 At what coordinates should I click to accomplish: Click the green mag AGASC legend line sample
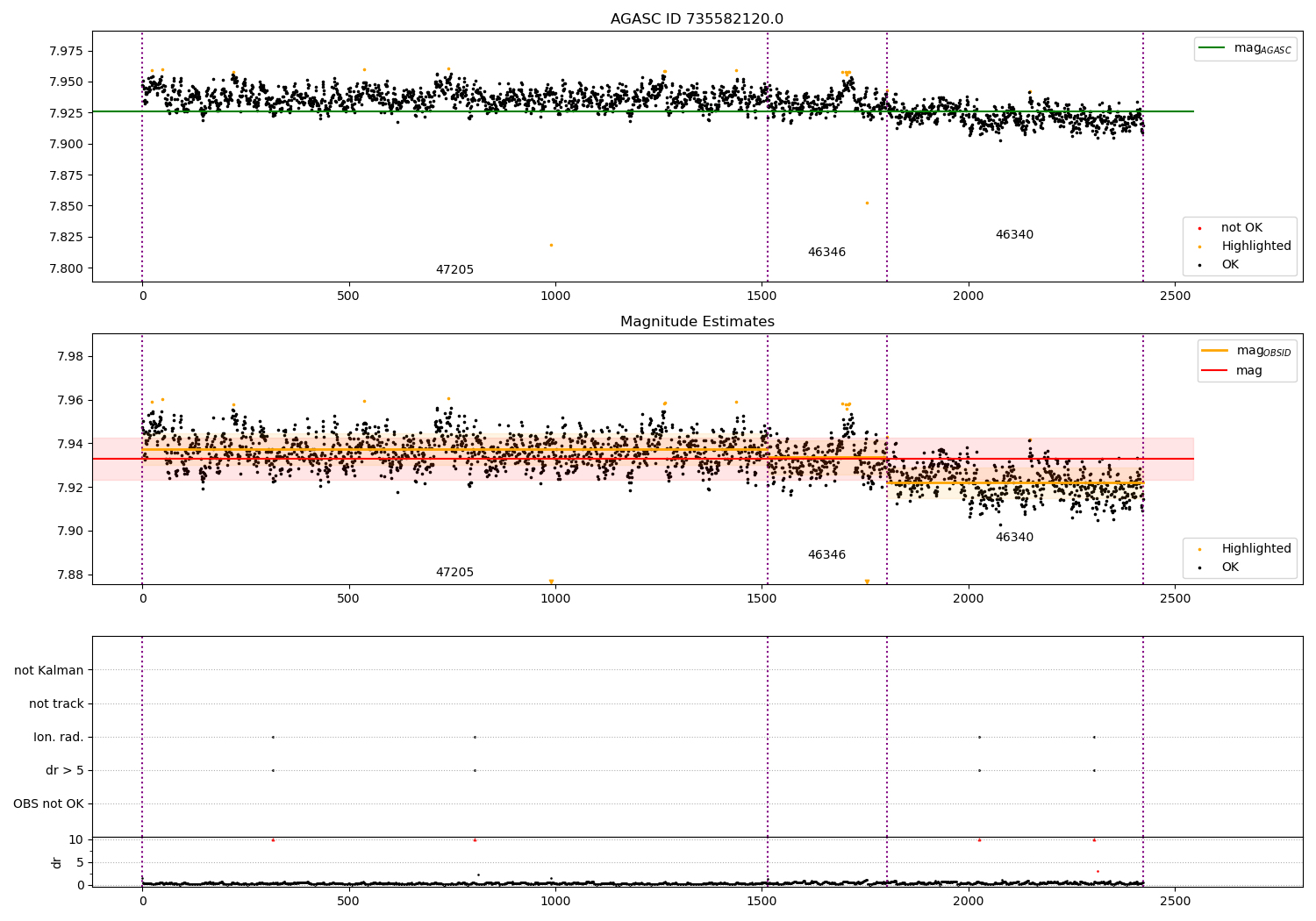pyautogui.click(x=1212, y=48)
